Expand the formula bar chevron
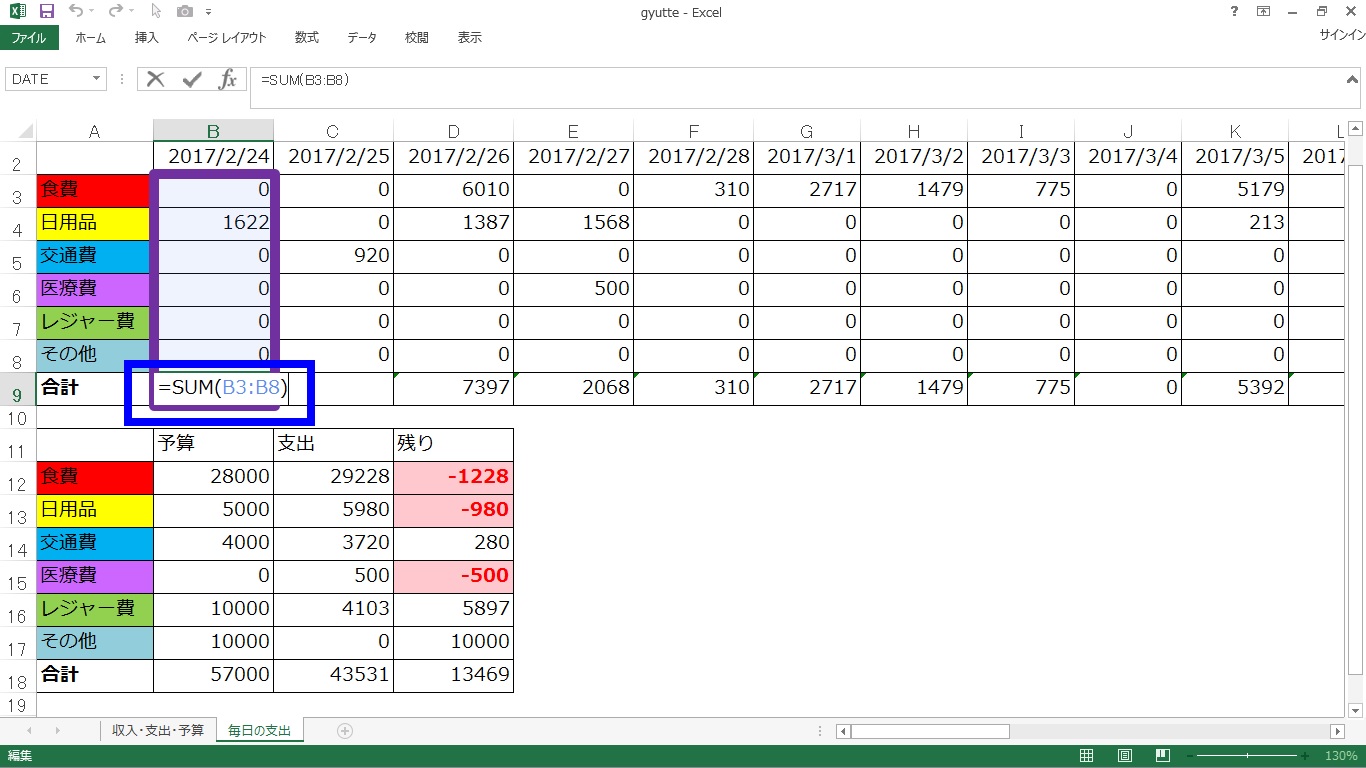The width and height of the screenshot is (1366, 768). (1353, 78)
